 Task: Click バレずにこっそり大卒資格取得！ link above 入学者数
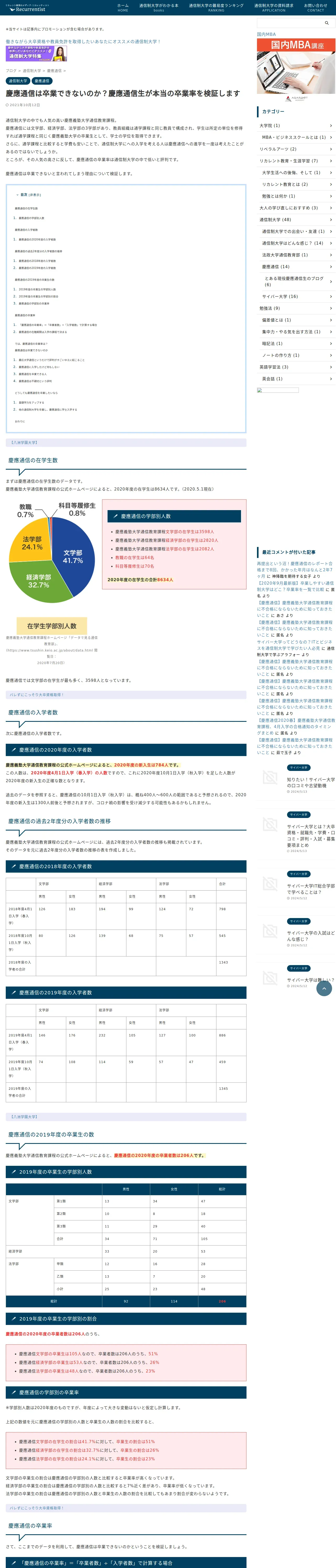(x=37, y=695)
